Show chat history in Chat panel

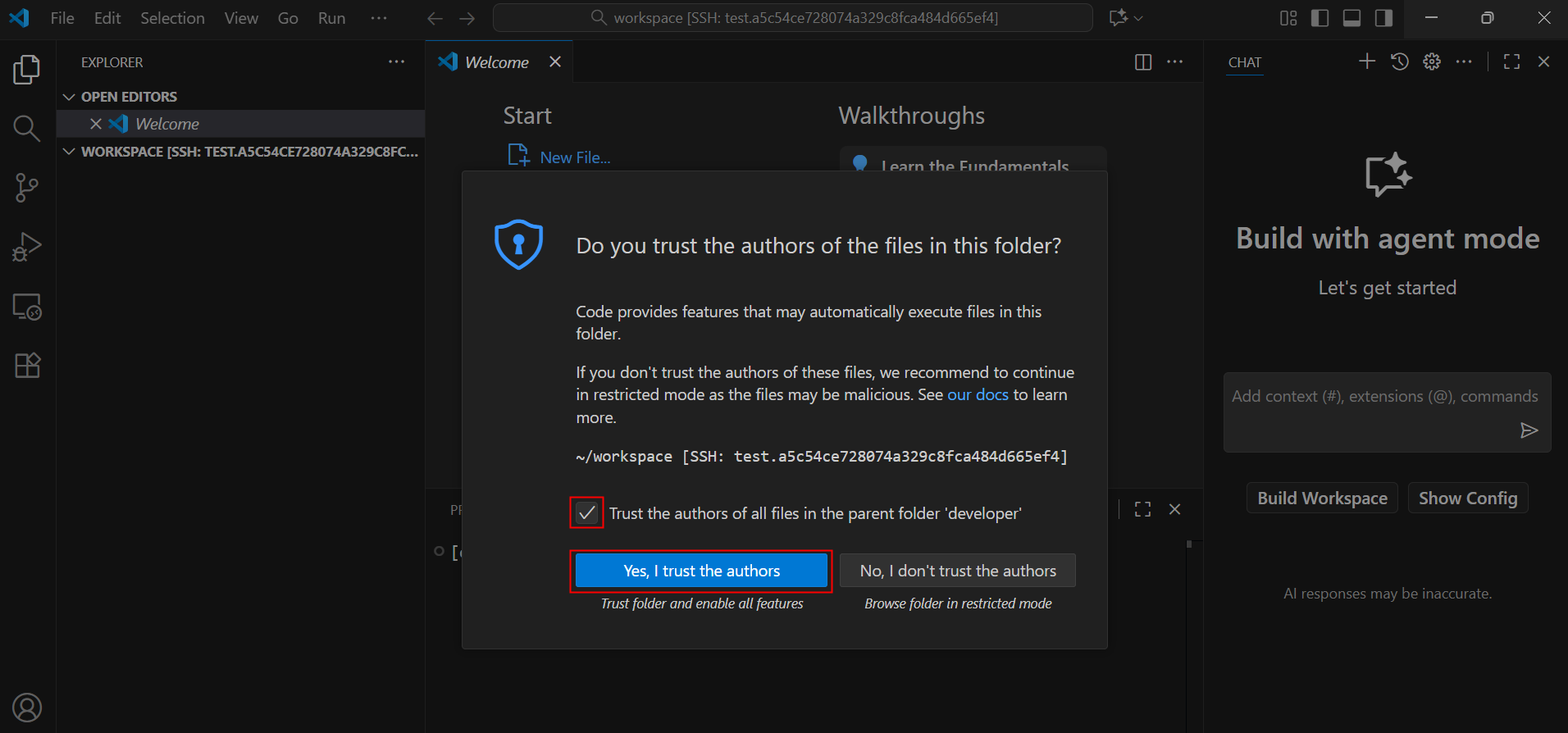point(1400,61)
